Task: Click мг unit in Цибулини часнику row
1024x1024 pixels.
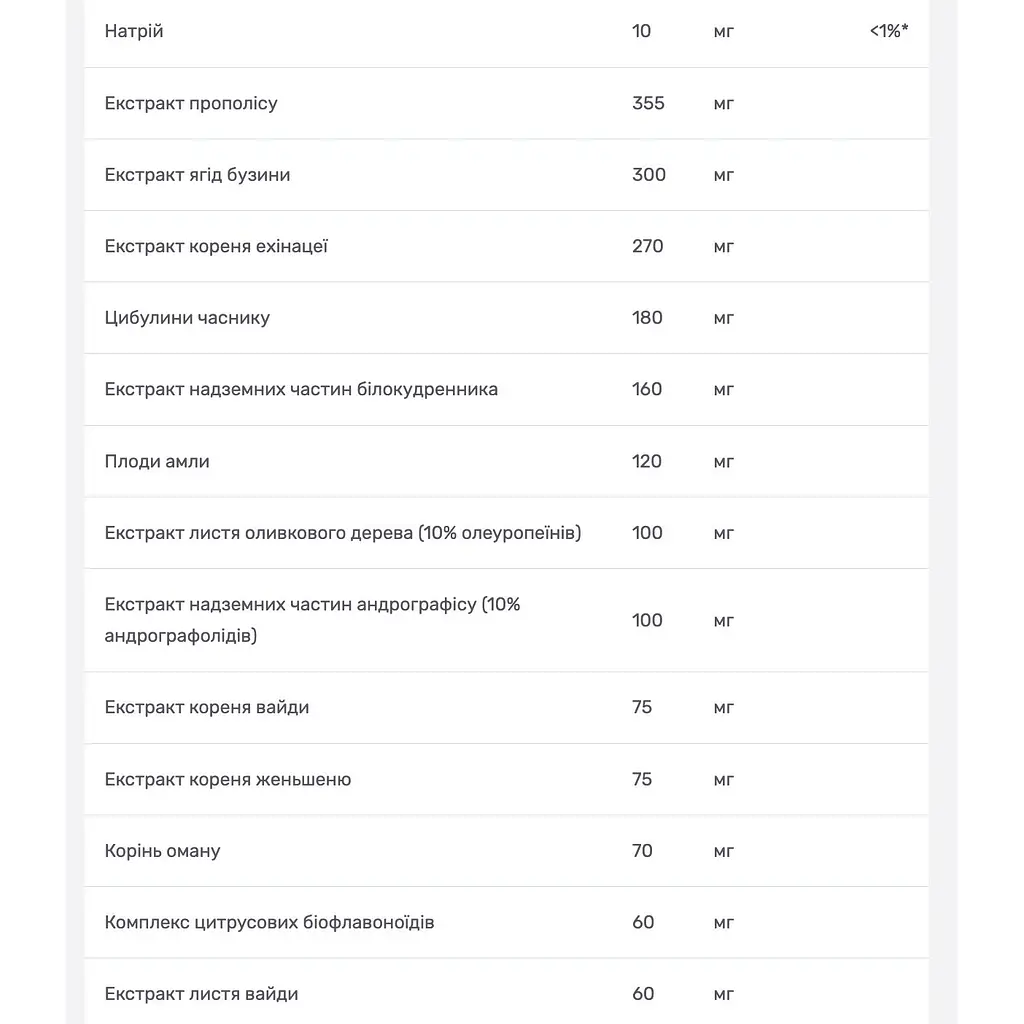Action: 724,319
